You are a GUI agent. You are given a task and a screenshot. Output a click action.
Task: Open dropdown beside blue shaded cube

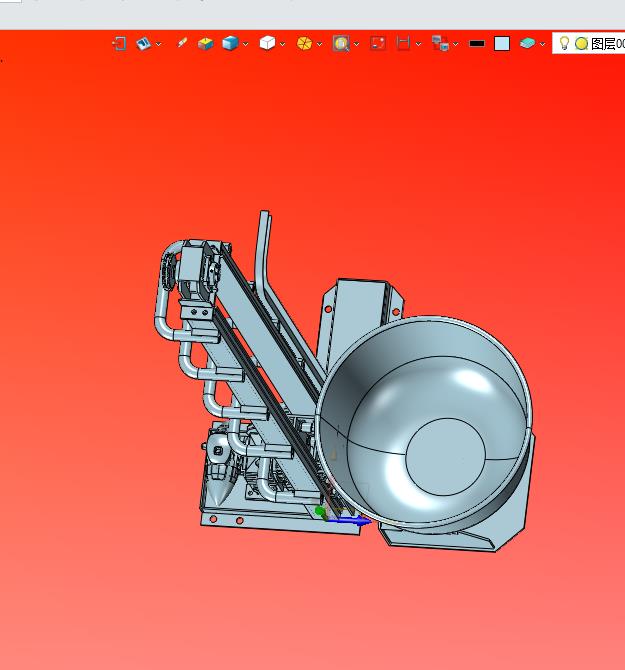click(245, 44)
